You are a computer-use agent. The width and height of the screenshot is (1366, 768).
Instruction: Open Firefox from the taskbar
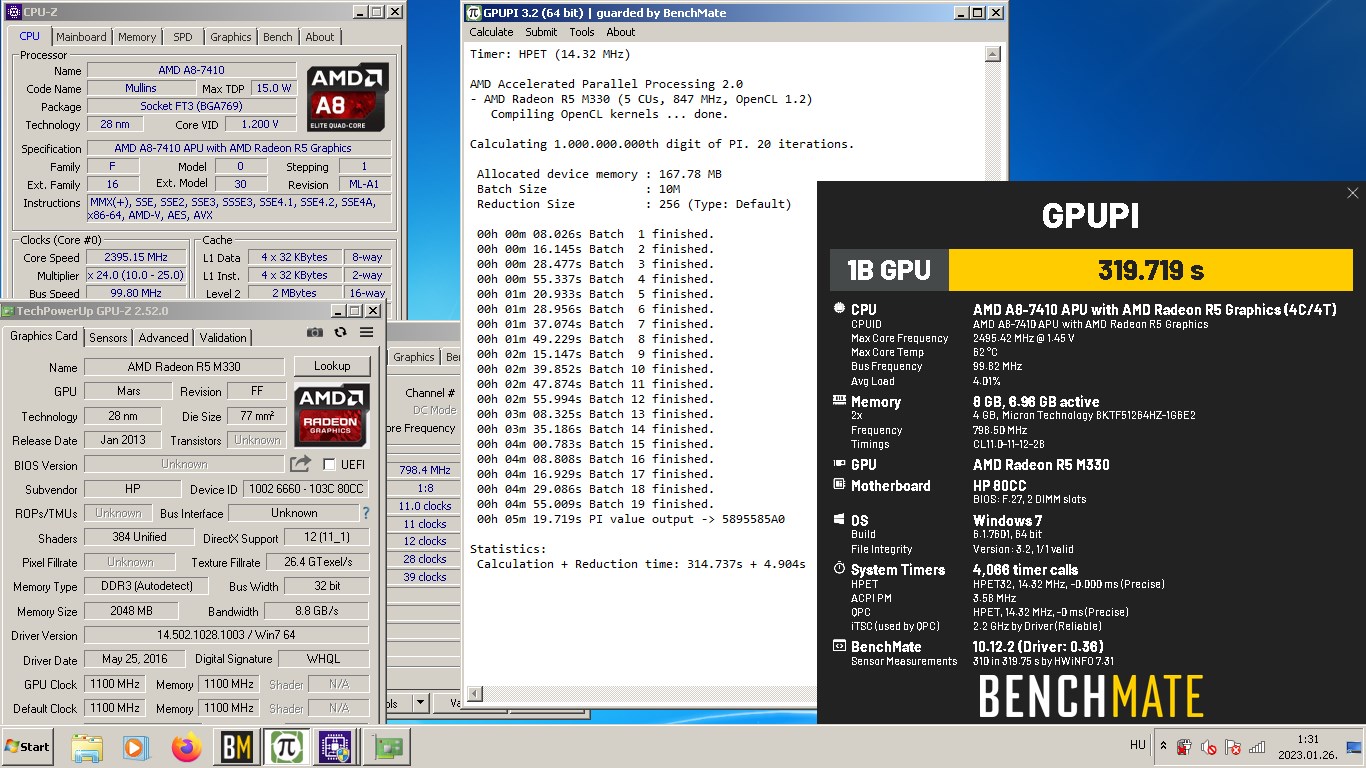click(x=186, y=747)
